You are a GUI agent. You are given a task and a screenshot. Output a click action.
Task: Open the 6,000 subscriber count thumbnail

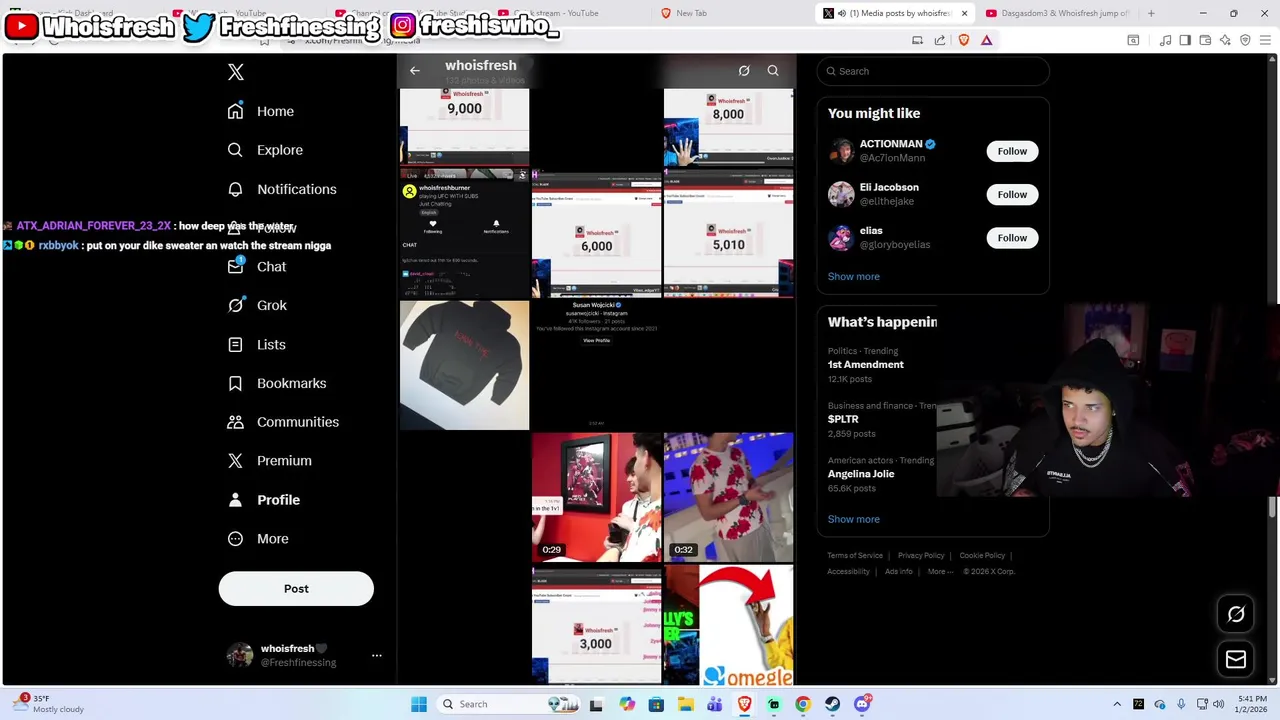click(597, 233)
